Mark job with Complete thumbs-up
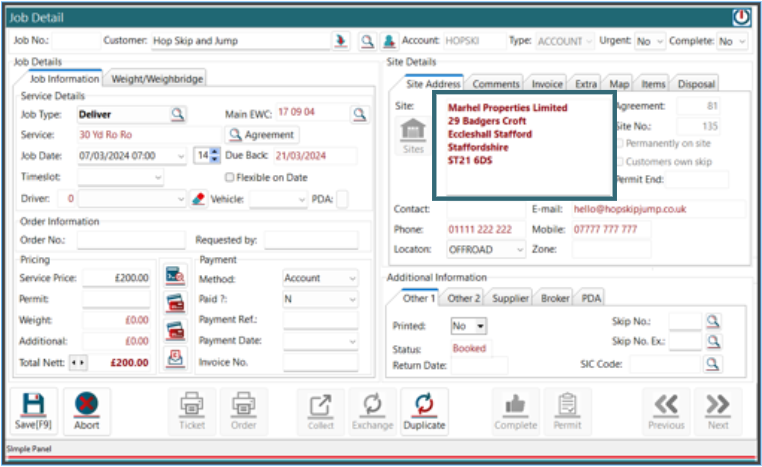Image resolution: width=762 pixels, height=467 pixels. tap(516, 411)
